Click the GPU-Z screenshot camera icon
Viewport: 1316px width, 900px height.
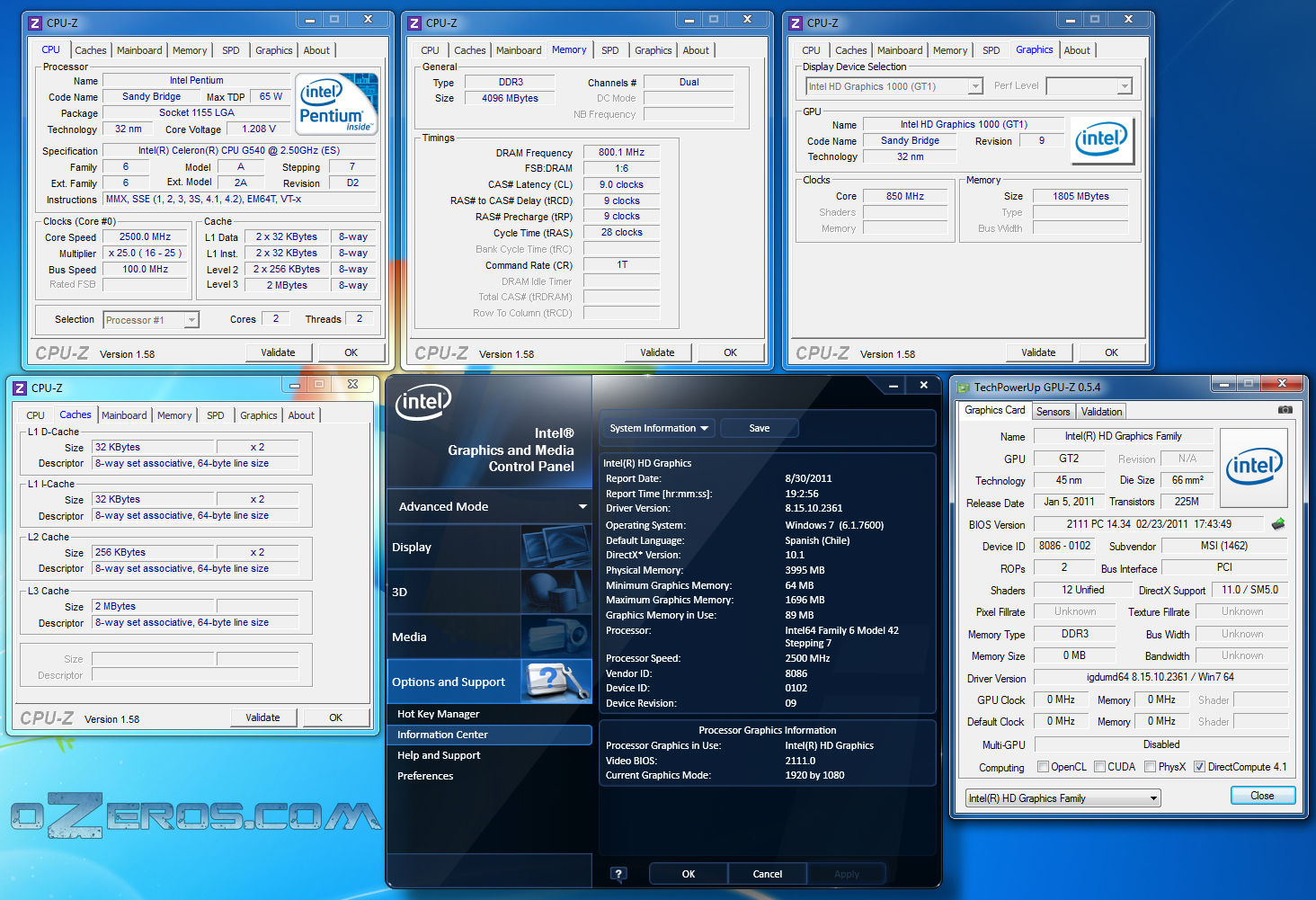coord(1285,410)
